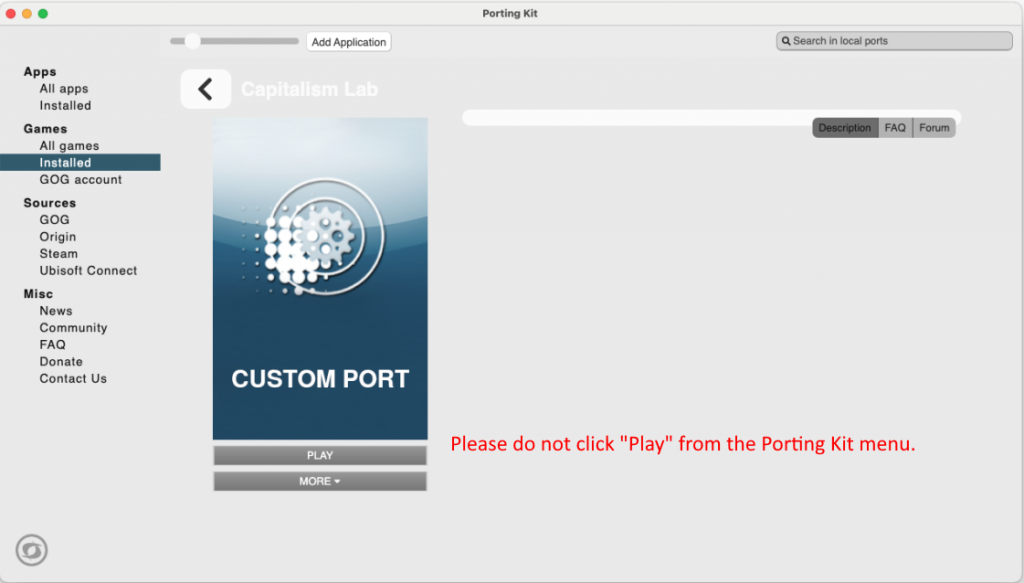Click the search local ports field
The width and height of the screenshot is (1024, 583).
click(x=893, y=40)
